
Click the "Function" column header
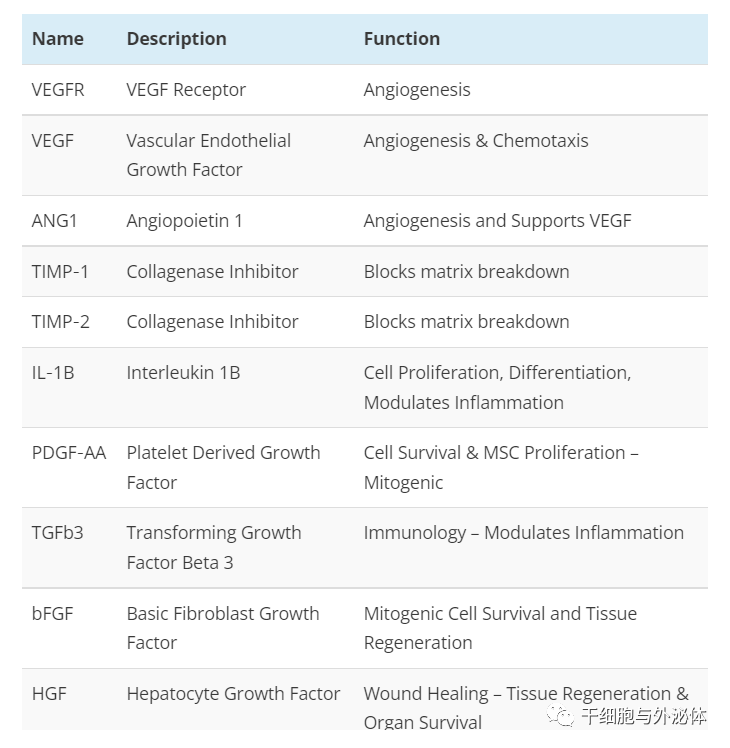tap(401, 39)
